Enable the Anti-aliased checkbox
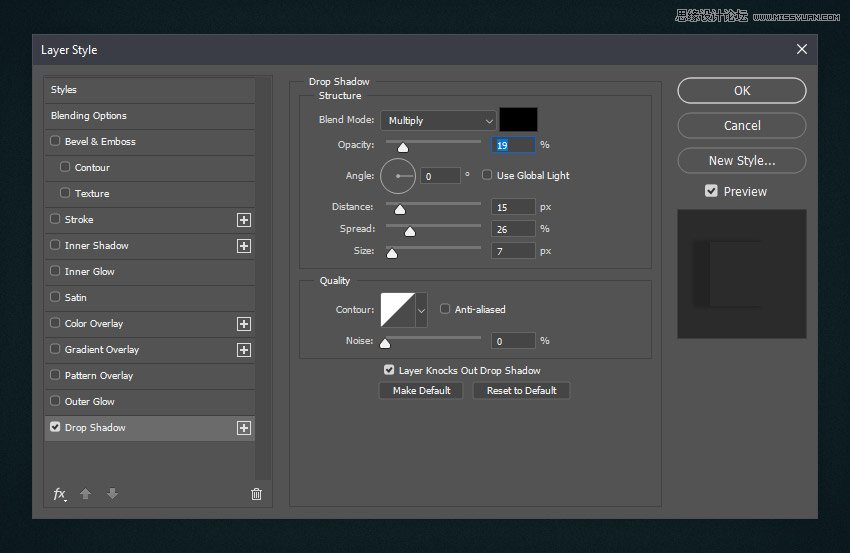Viewport: 850px width, 553px height. (x=445, y=310)
